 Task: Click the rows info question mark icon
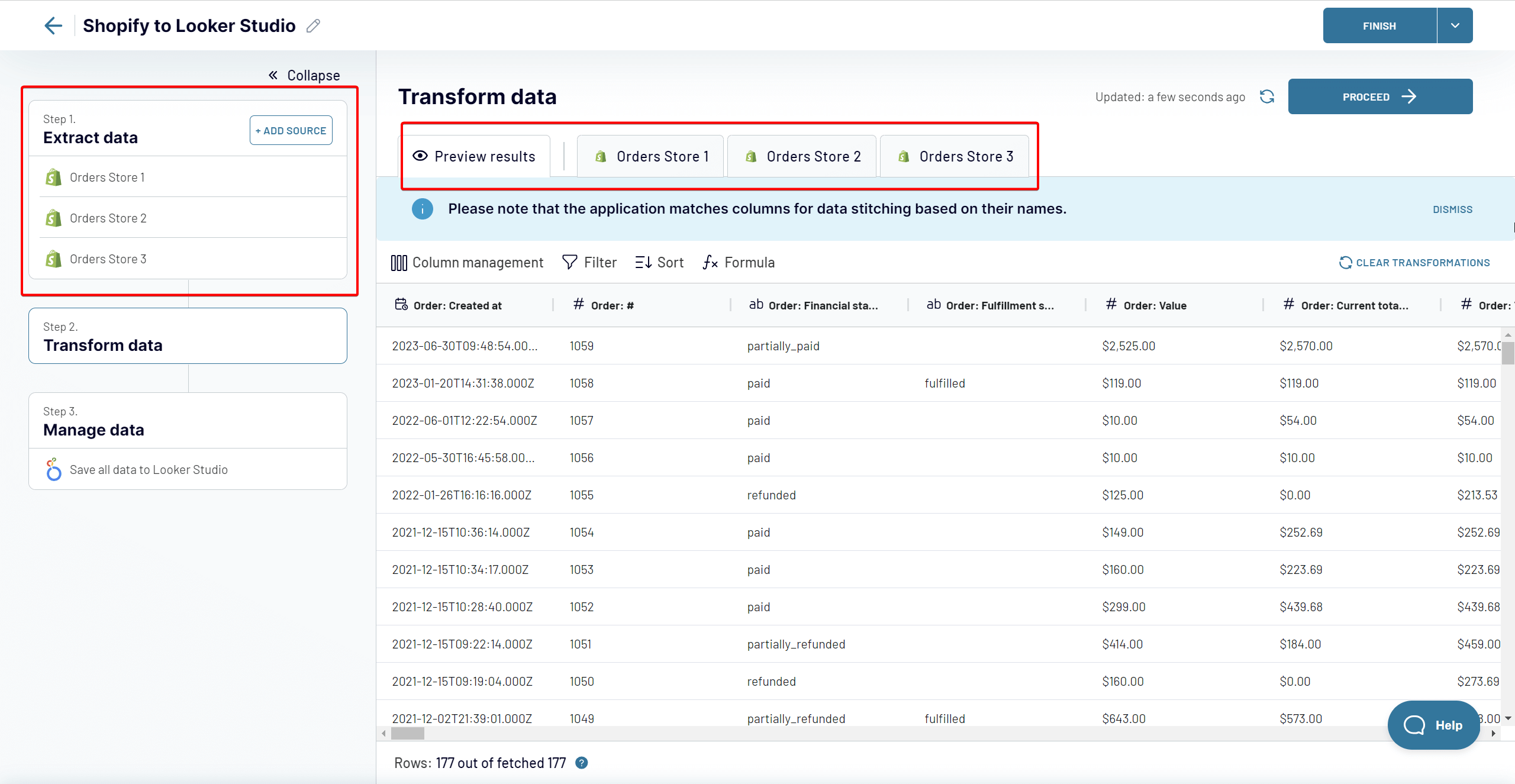coord(582,763)
